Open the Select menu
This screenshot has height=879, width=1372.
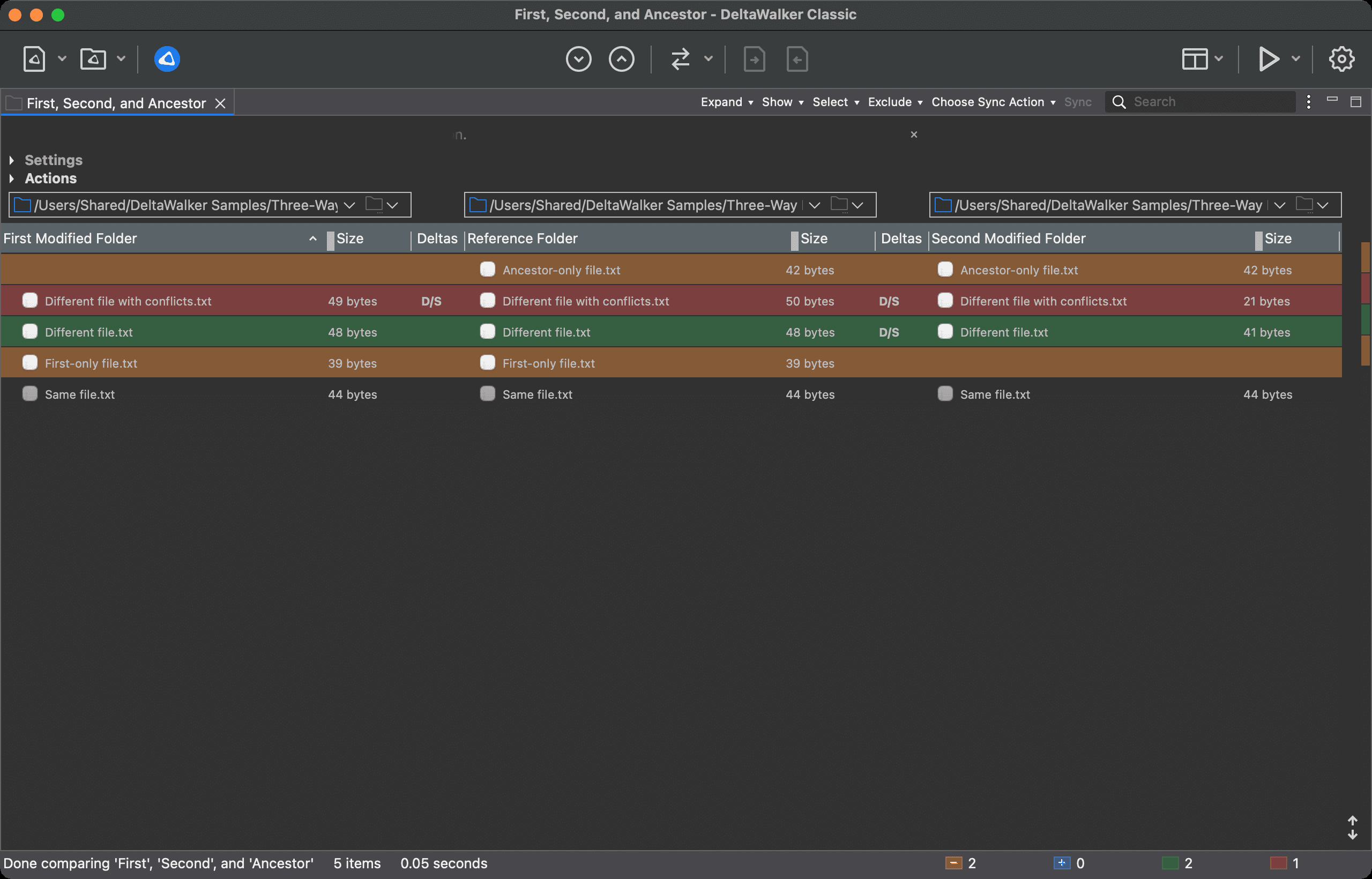click(836, 102)
